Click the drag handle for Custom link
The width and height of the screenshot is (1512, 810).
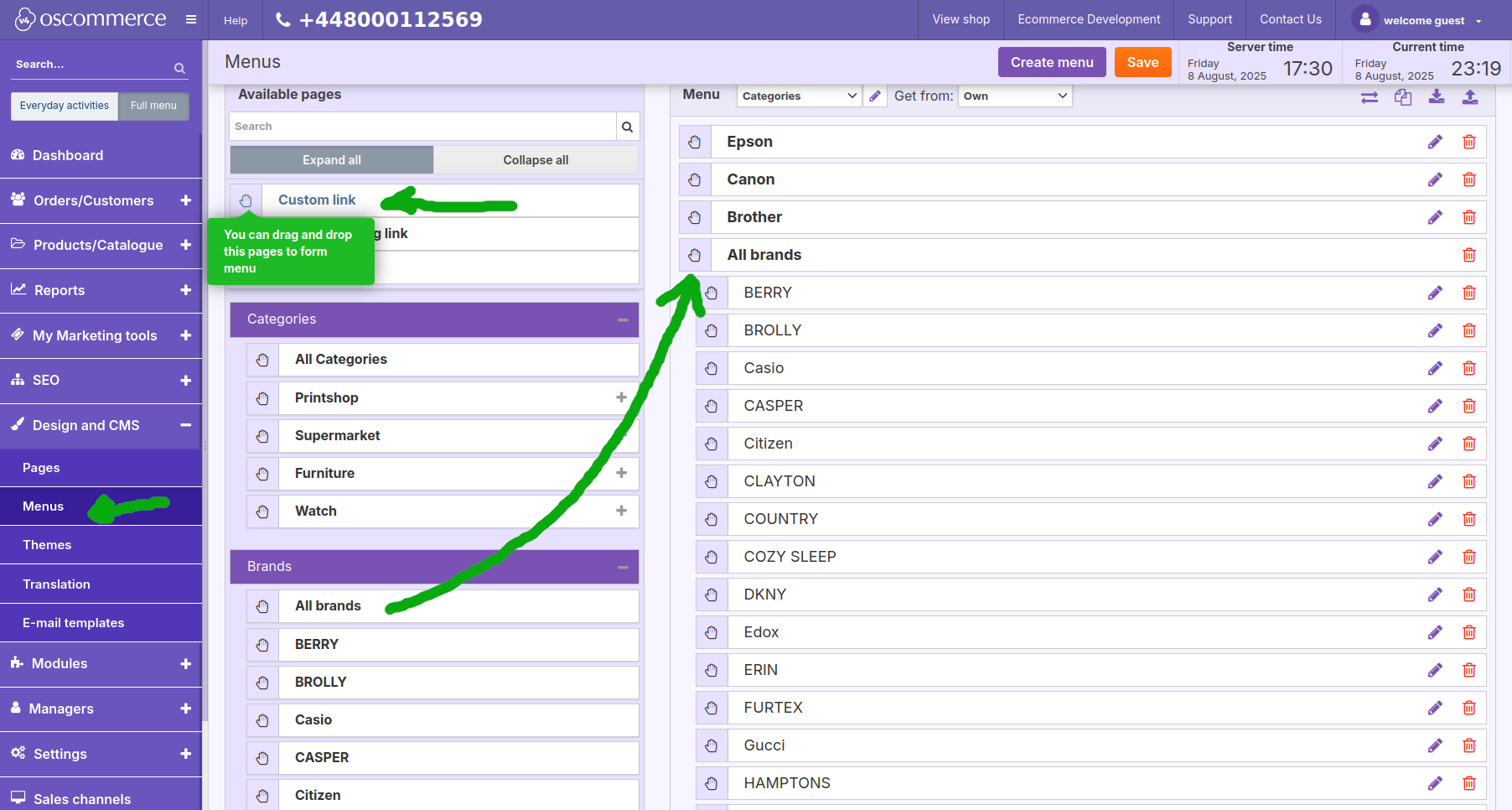(x=246, y=200)
